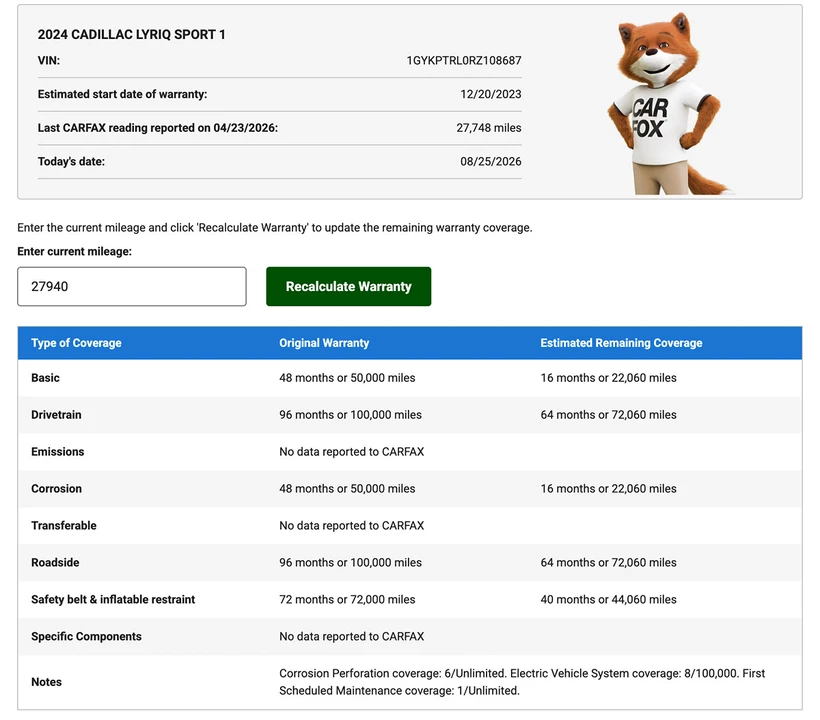
Task: Click the Corrosion Perforation coverage notes text
Action: tap(522, 682)
